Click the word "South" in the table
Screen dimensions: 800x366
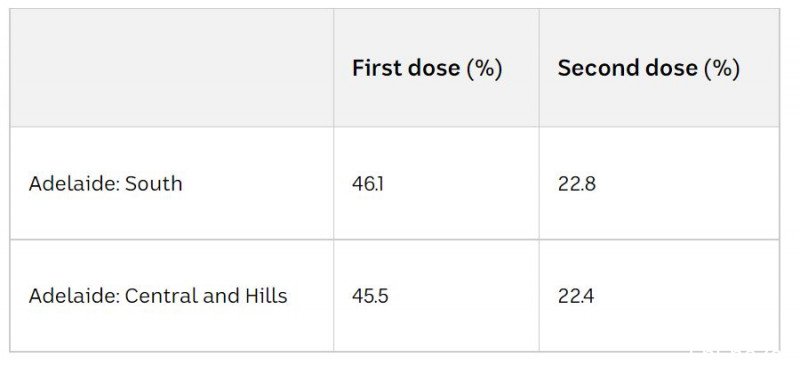[x=154, y=184]
